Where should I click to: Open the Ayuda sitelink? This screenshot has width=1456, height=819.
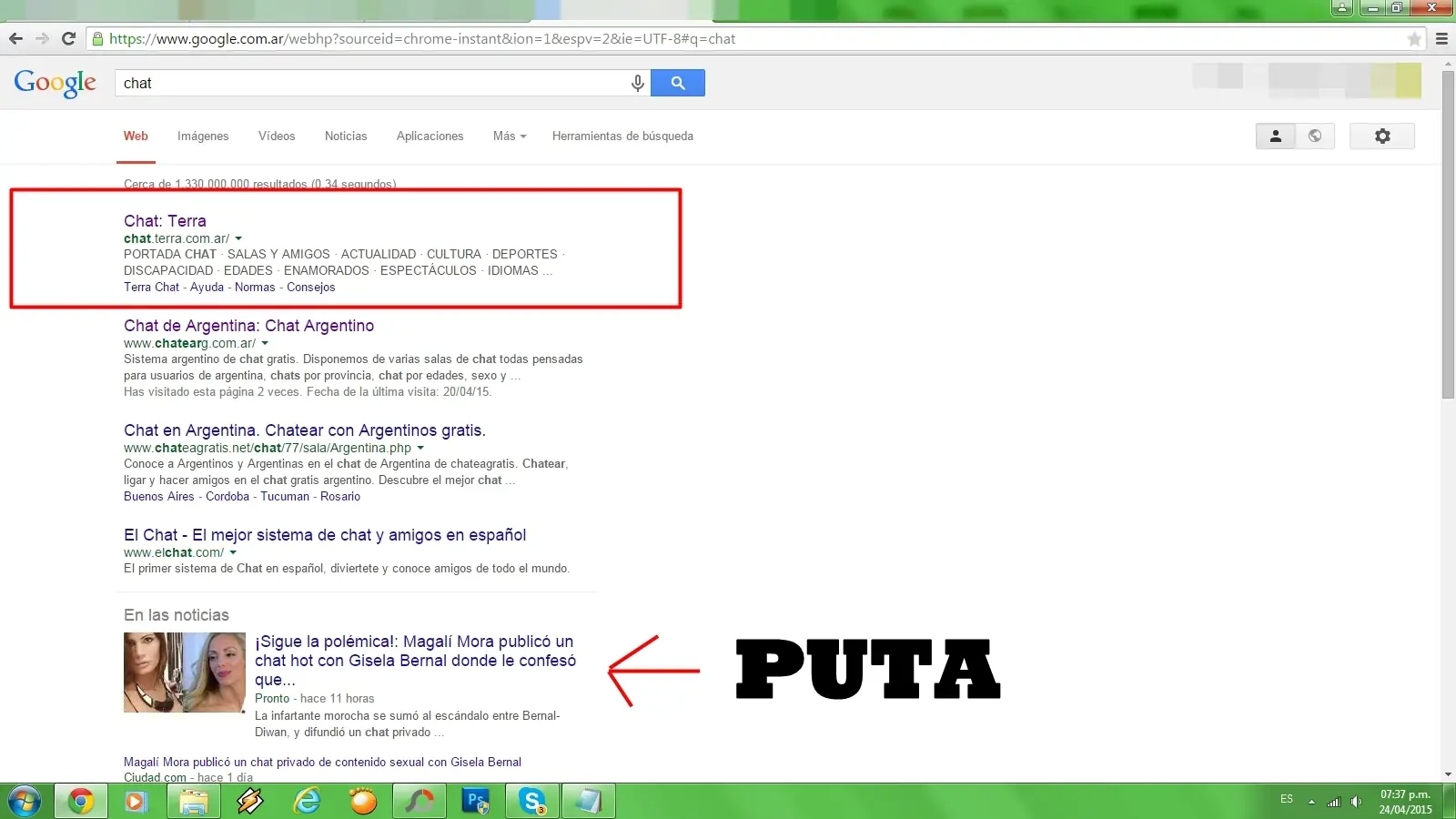click(x=207, y=287)
